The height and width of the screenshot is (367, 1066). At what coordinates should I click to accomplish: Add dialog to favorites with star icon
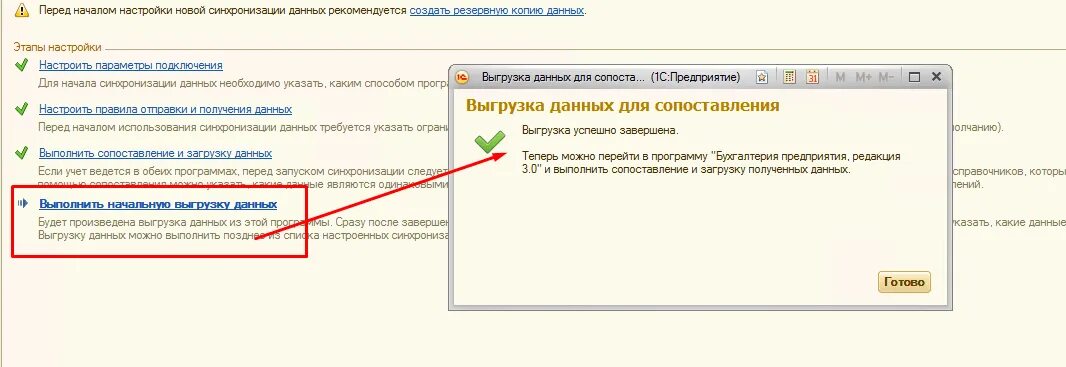pyautogui.click(x=762, y=77)
